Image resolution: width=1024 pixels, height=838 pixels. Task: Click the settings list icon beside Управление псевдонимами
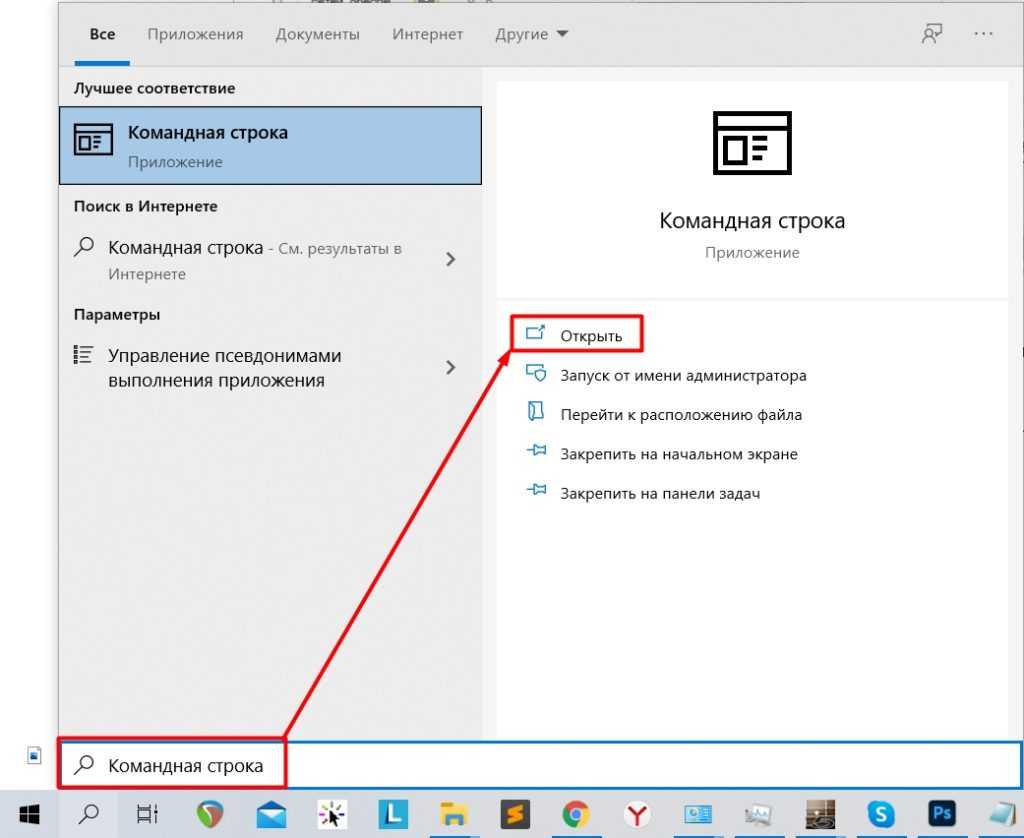pyautogui.click(x=83, y=355)
